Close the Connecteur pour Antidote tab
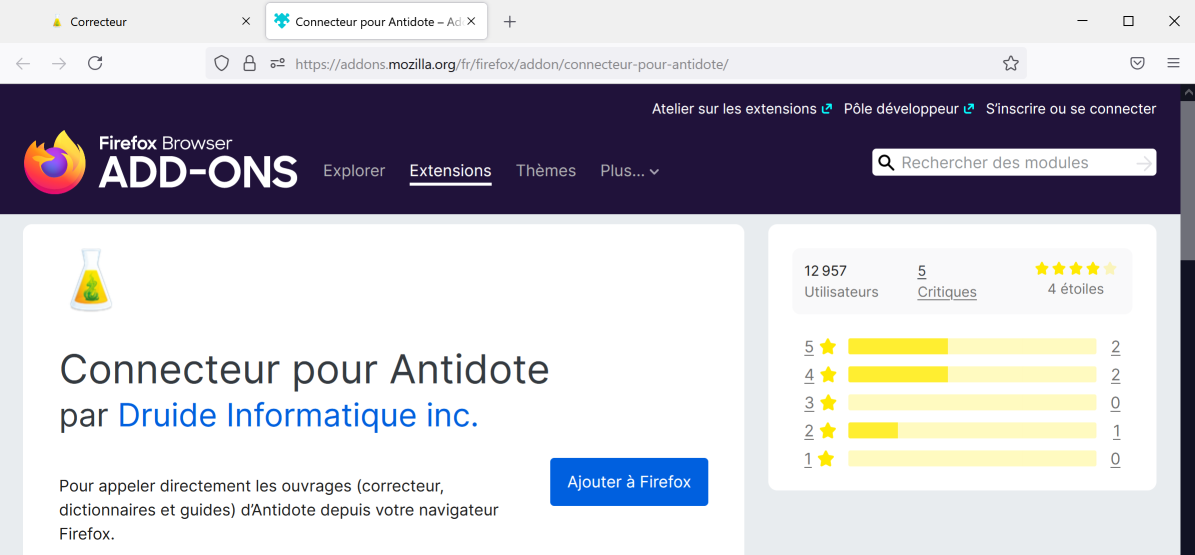 tap(471, 21)
